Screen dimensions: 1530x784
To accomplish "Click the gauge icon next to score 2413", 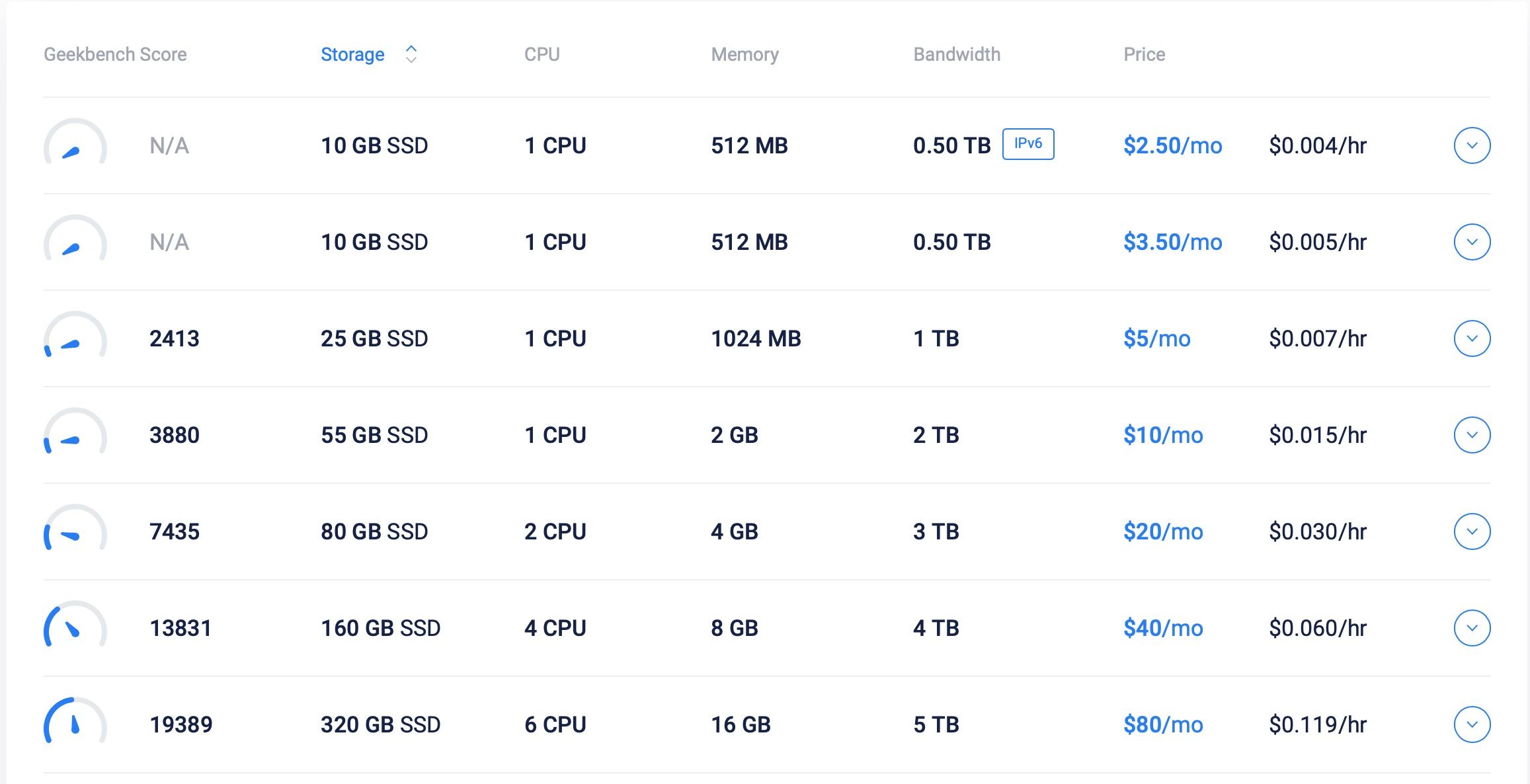I will [75, 334].
